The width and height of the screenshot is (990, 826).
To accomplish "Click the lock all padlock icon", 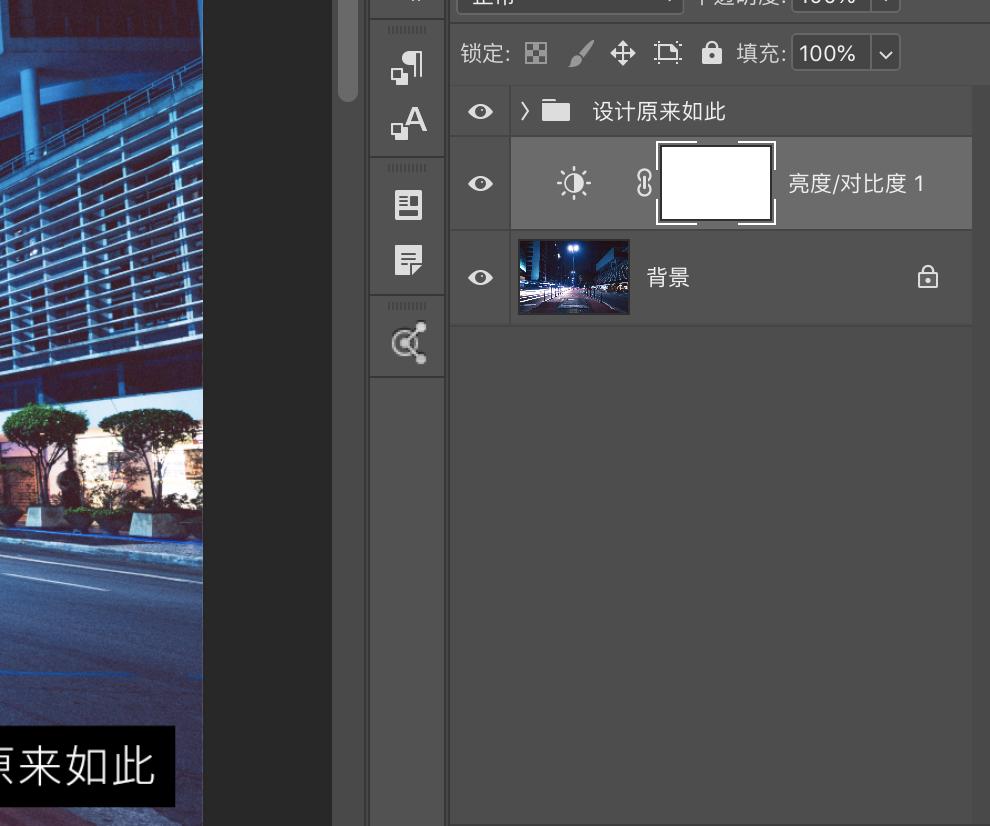I will tap(711, 53).
